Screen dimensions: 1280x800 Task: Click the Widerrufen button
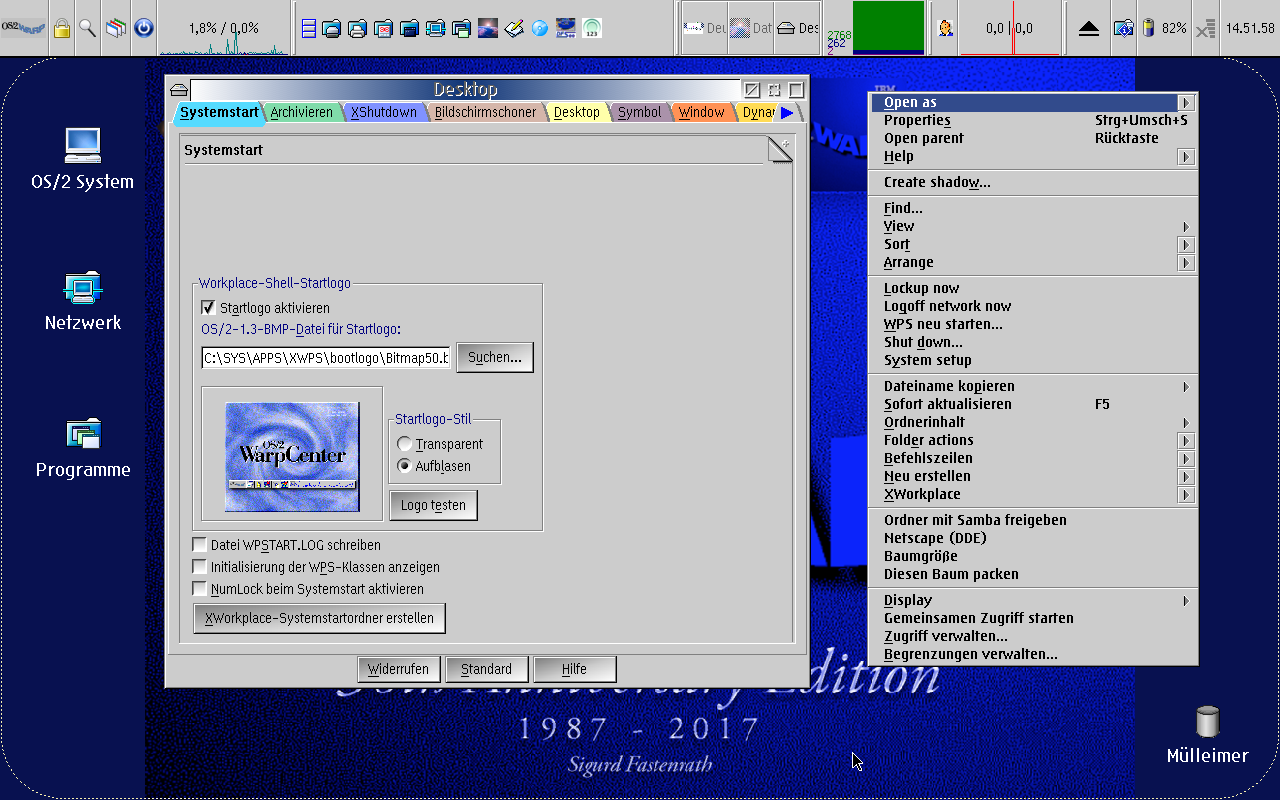[398, 669]
